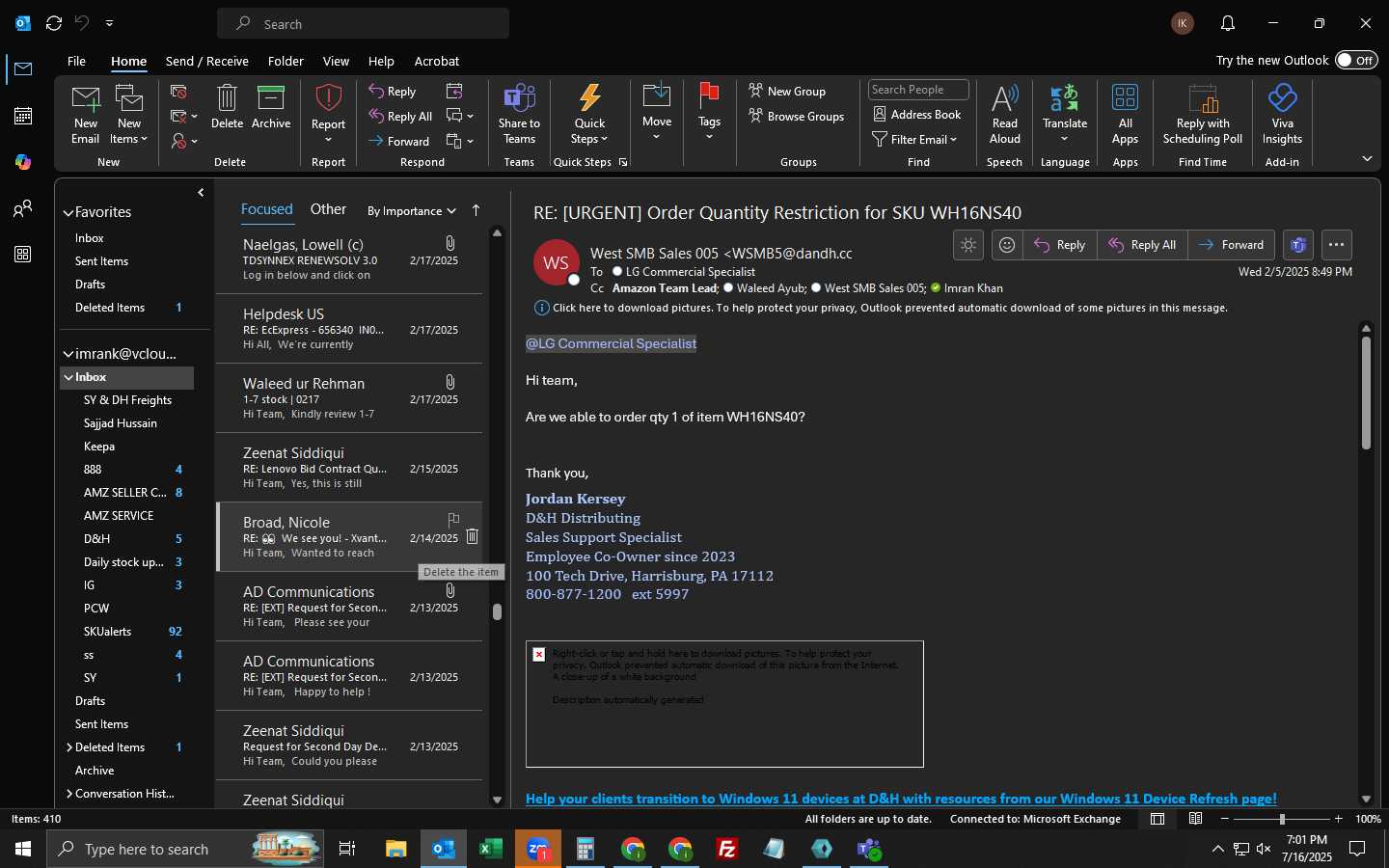The height and width of the screenshot is (868, 1389).
Task: Open New Items dropdown
Action: pyautogui.click(x=128, y=113)
